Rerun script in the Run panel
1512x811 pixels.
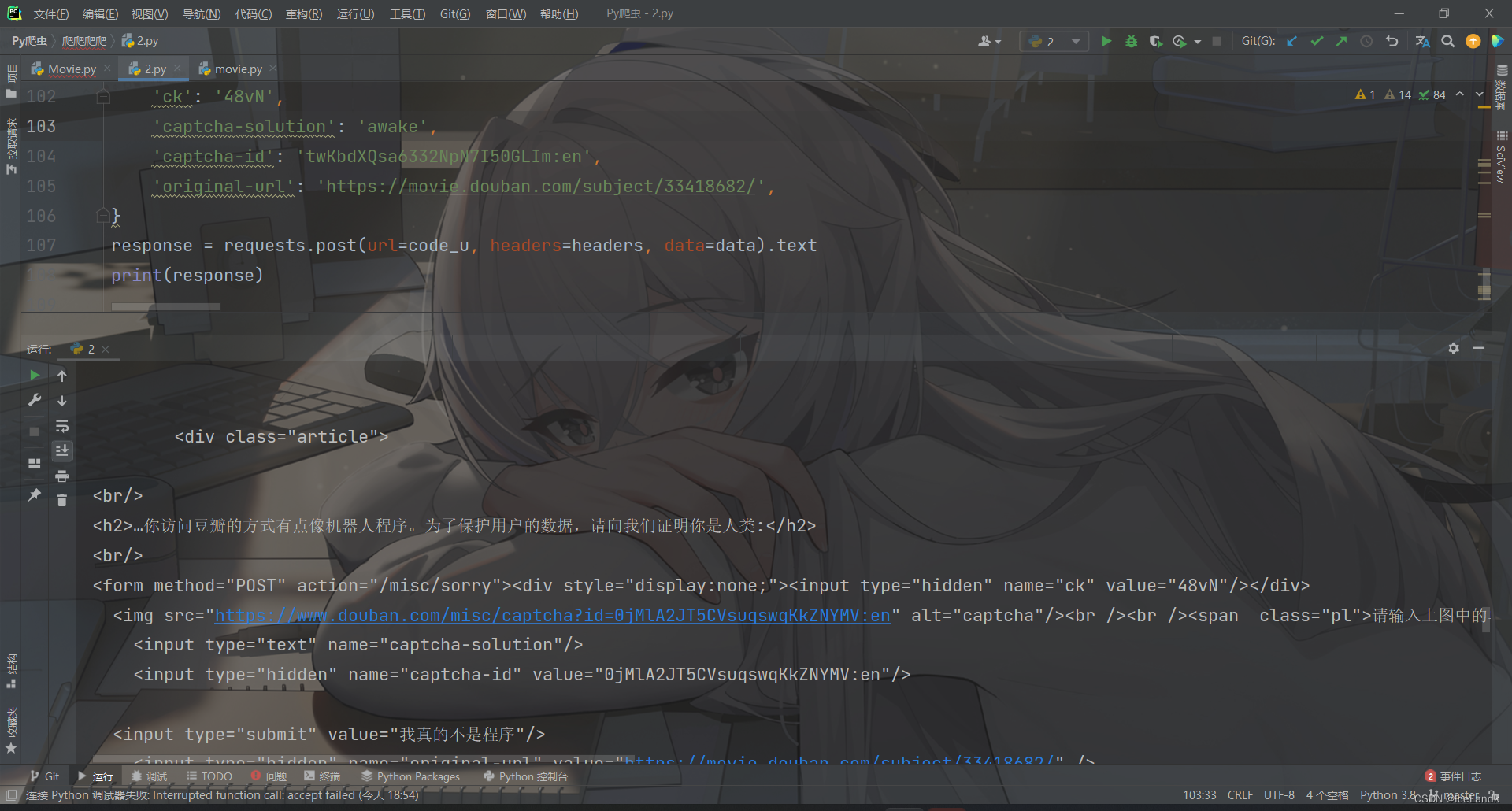35,376
